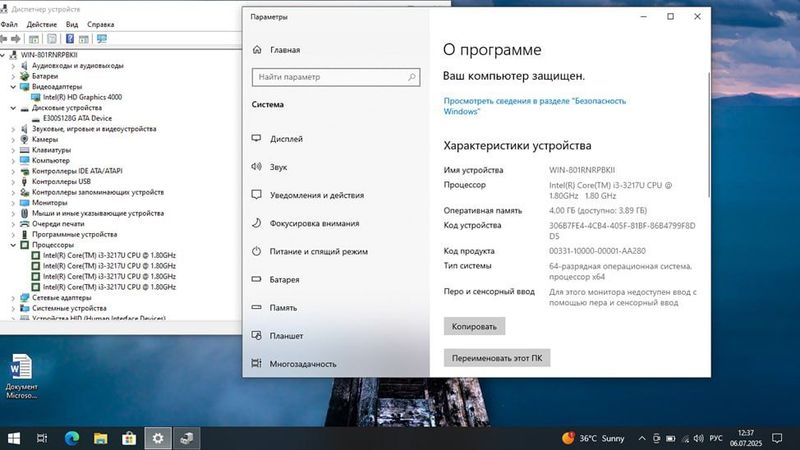Open the Справка menu in Device Manager
The width and height of the screenshot is (800, 450).
click(101, 24)
